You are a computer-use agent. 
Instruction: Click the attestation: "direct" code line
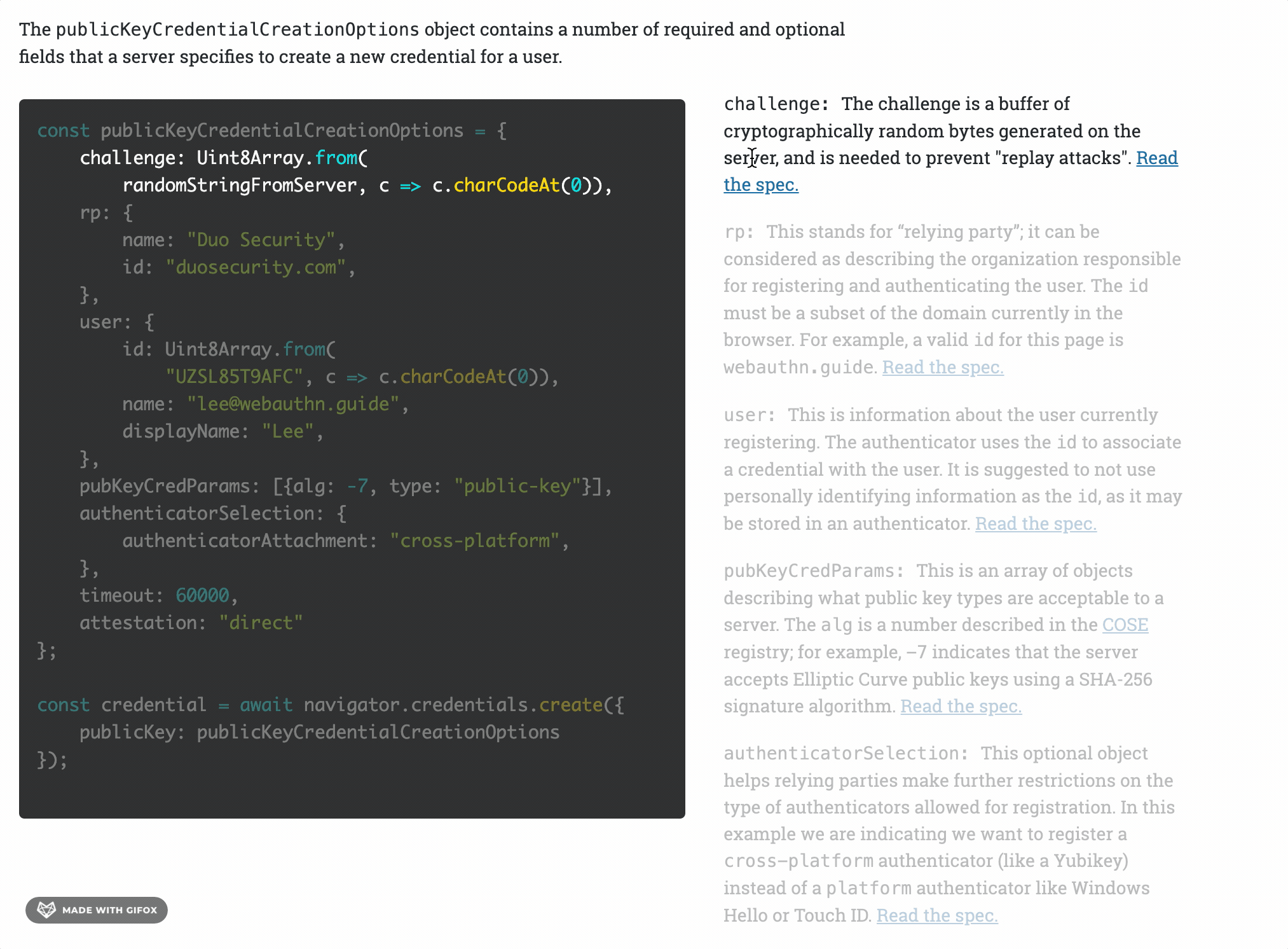[191, 623]
